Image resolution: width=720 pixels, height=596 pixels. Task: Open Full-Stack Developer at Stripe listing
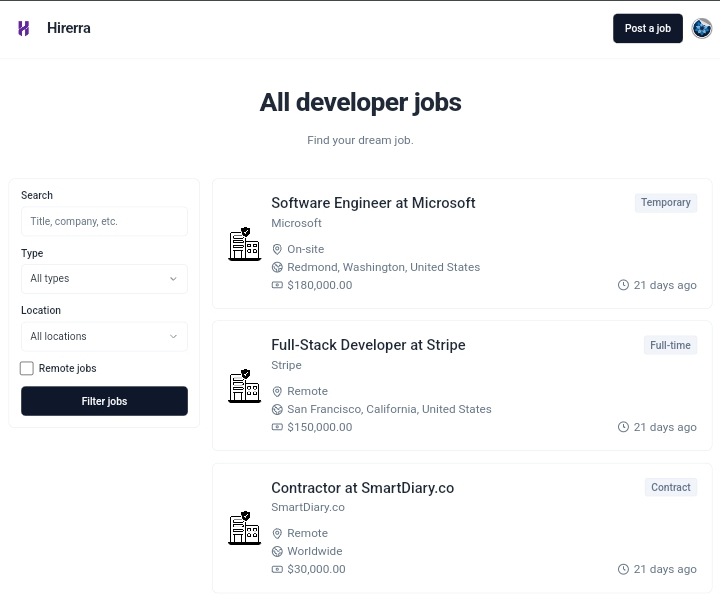point(368,345)
